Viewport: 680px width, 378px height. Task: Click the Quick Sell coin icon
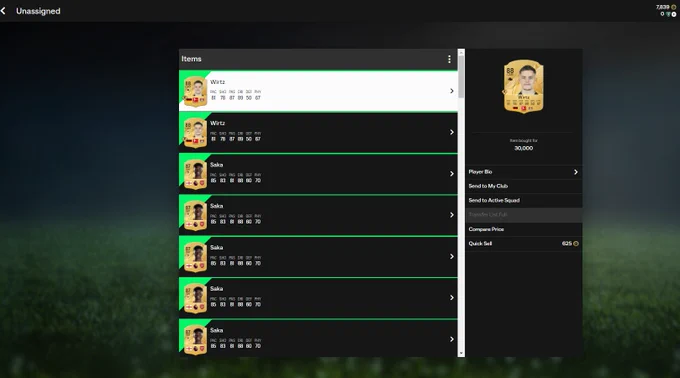pos(576,244)
